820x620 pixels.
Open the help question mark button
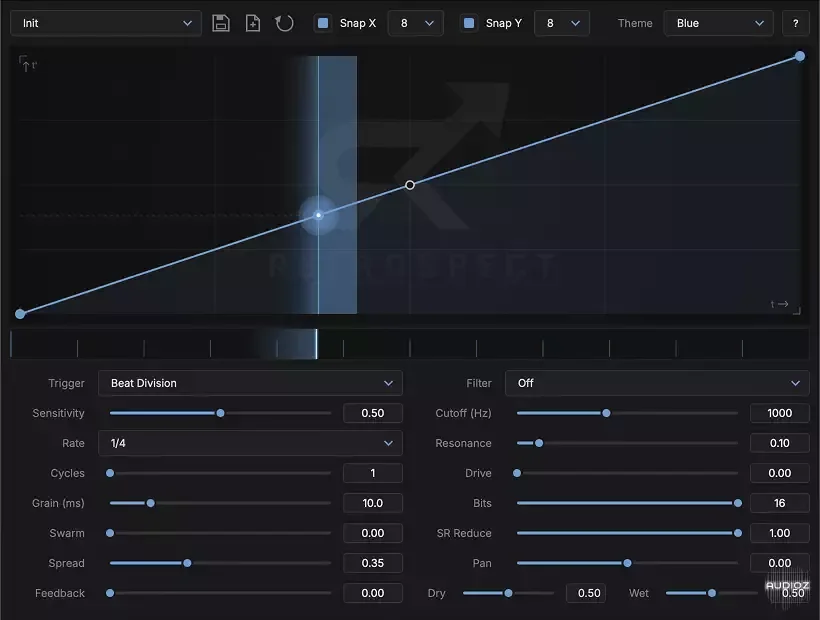[795, 23]
